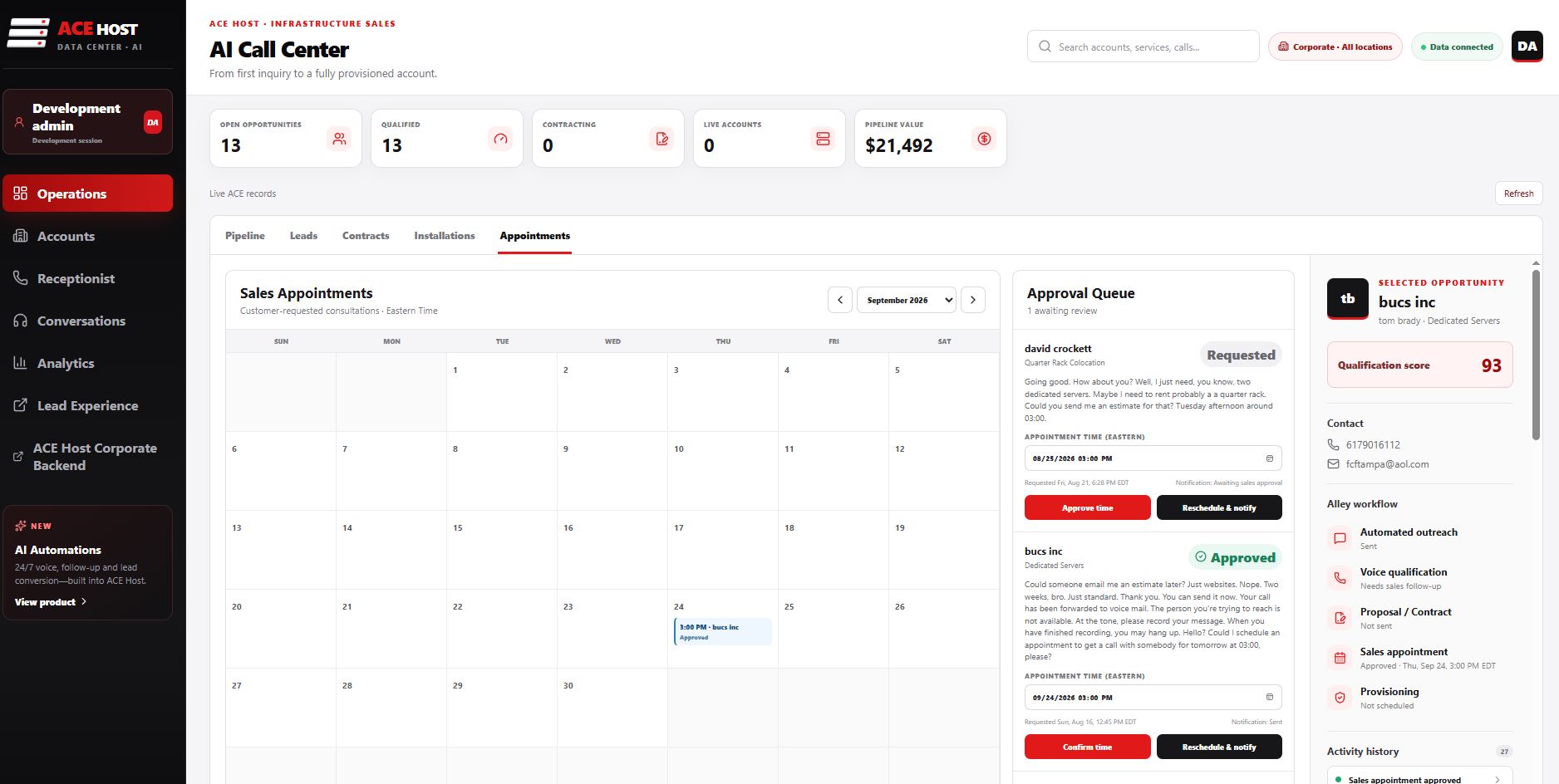The width and height of the screenshot is (1559, 784).
Task: Click the Contracting document icon
Action: pyautogui.click(x=661, y=139)
